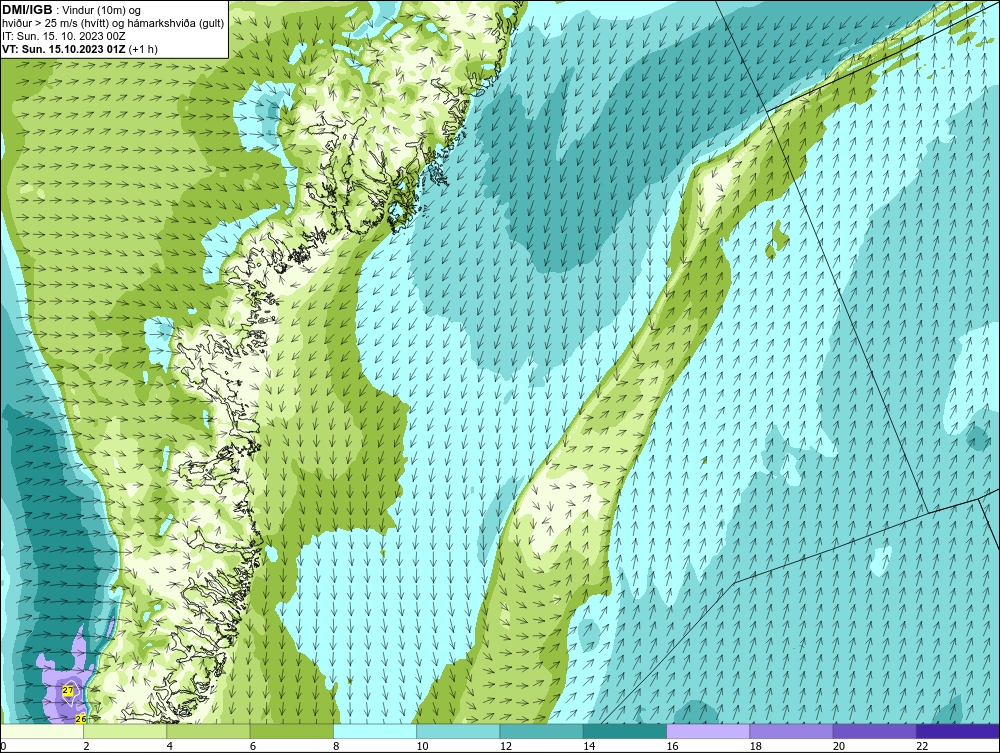Click the IT initialization time line
This screenshot has width=1000, height=753.
pos(64,36)
